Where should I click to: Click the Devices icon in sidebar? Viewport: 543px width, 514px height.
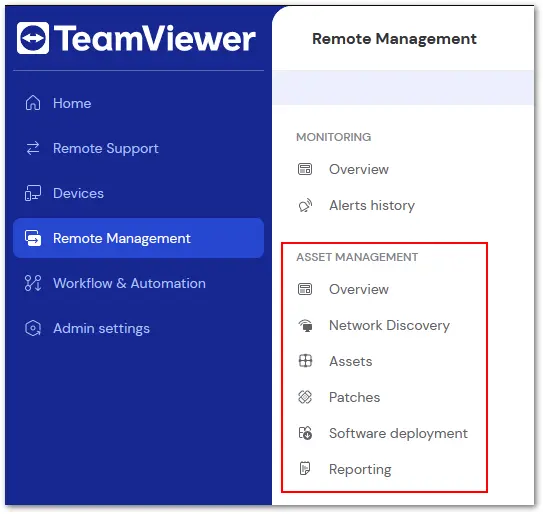(33, 193)
